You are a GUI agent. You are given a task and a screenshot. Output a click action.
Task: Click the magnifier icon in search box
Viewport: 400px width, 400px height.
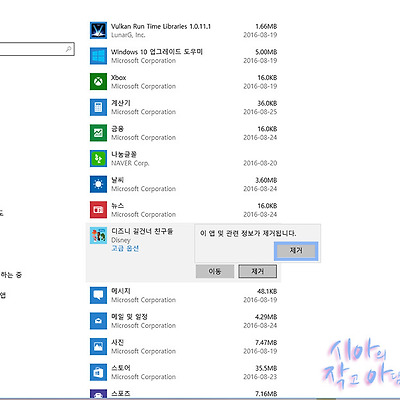click(x=68, y=49)
